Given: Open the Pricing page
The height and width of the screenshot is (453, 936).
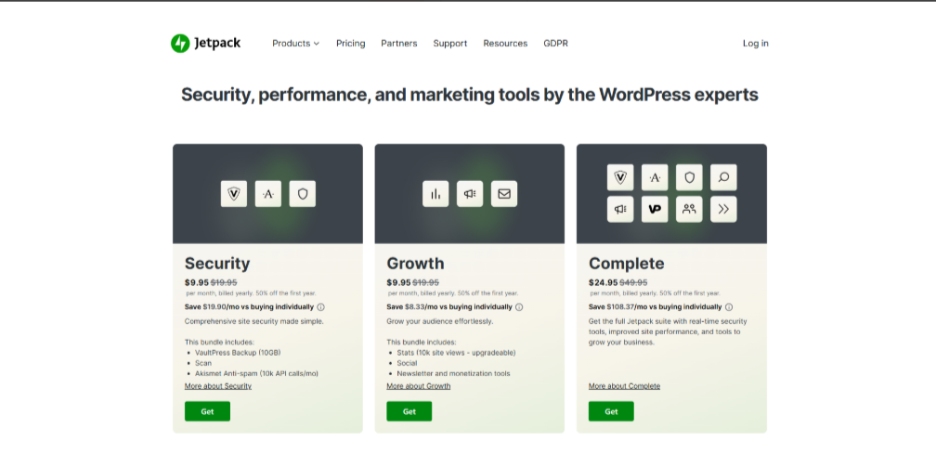Looking at the screenshot, I should pos(350,44).
